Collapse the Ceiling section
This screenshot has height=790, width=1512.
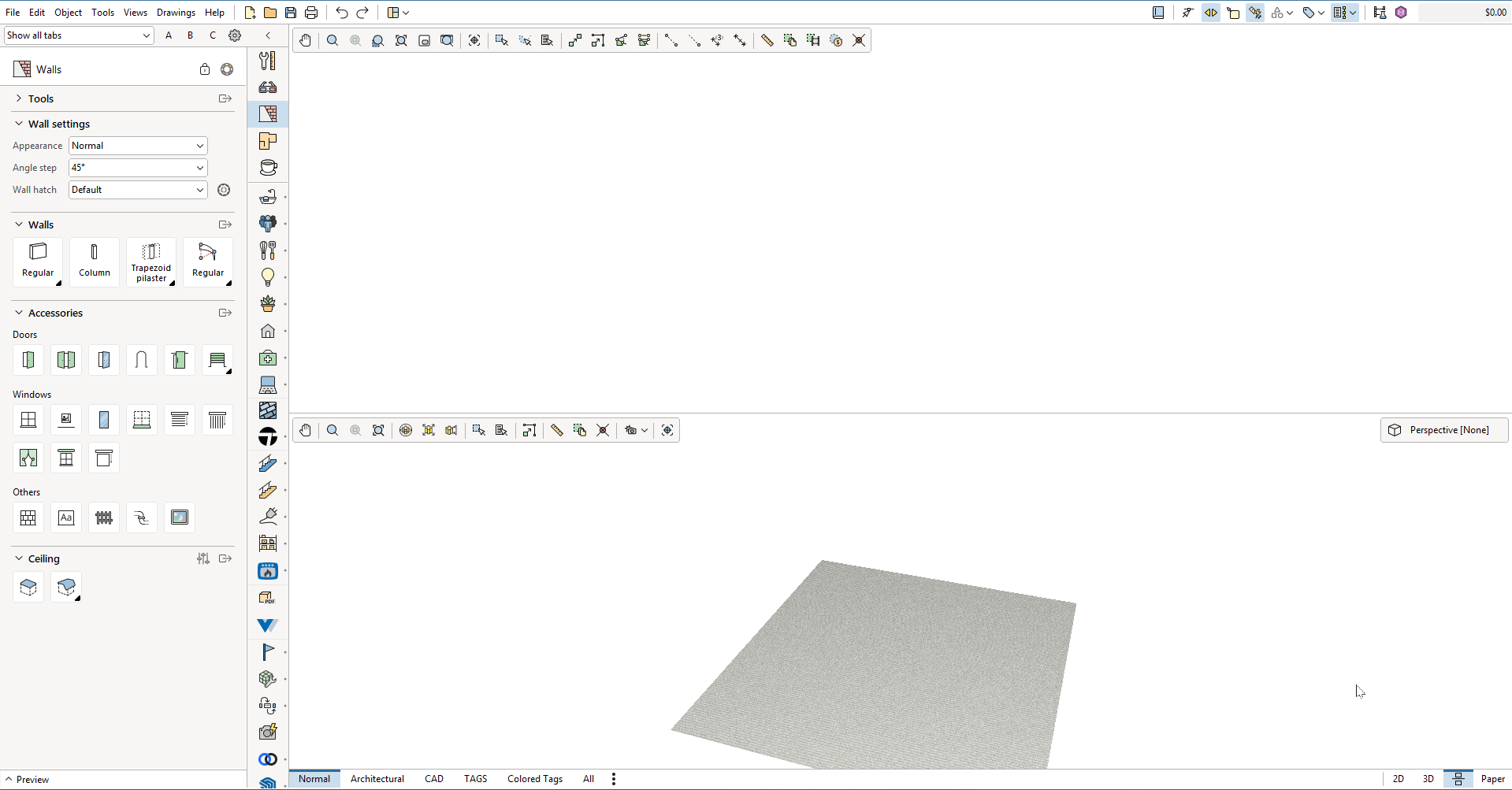19,558
